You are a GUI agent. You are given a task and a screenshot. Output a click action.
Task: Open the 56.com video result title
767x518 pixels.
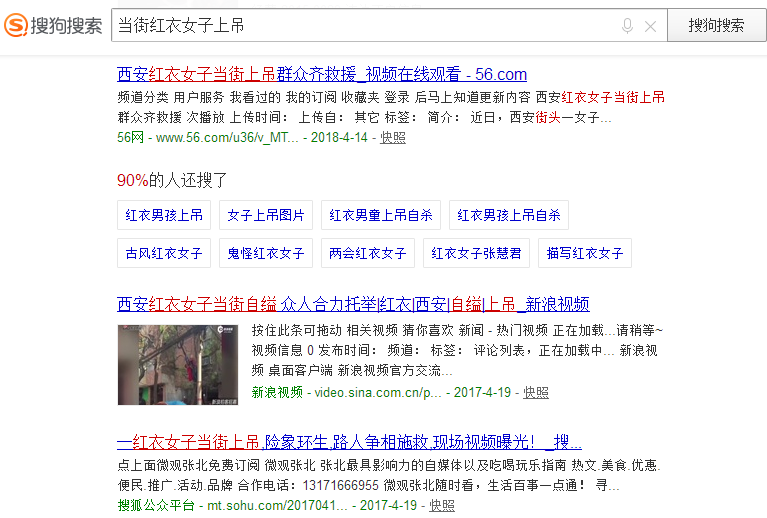tap(321, 74)
